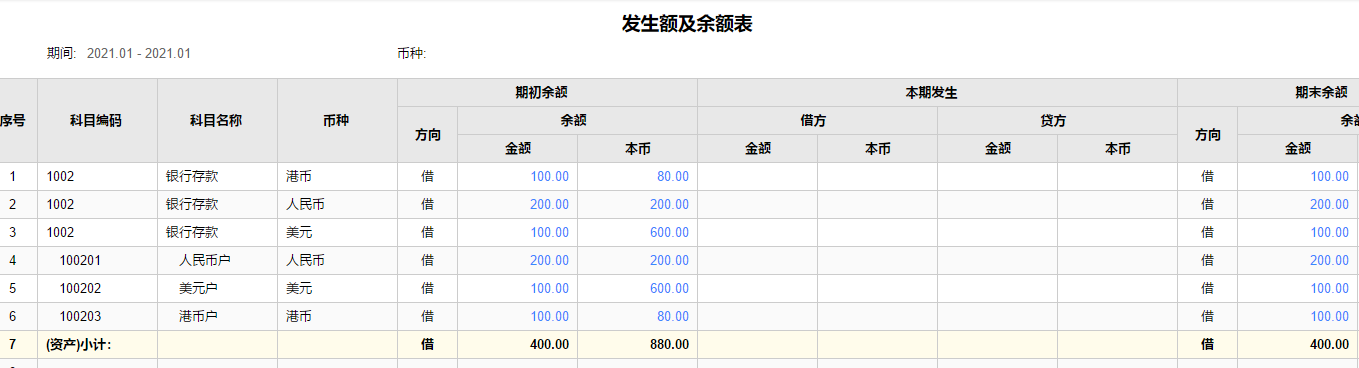Click subtotal base amount 880.00

click(669, 344)
